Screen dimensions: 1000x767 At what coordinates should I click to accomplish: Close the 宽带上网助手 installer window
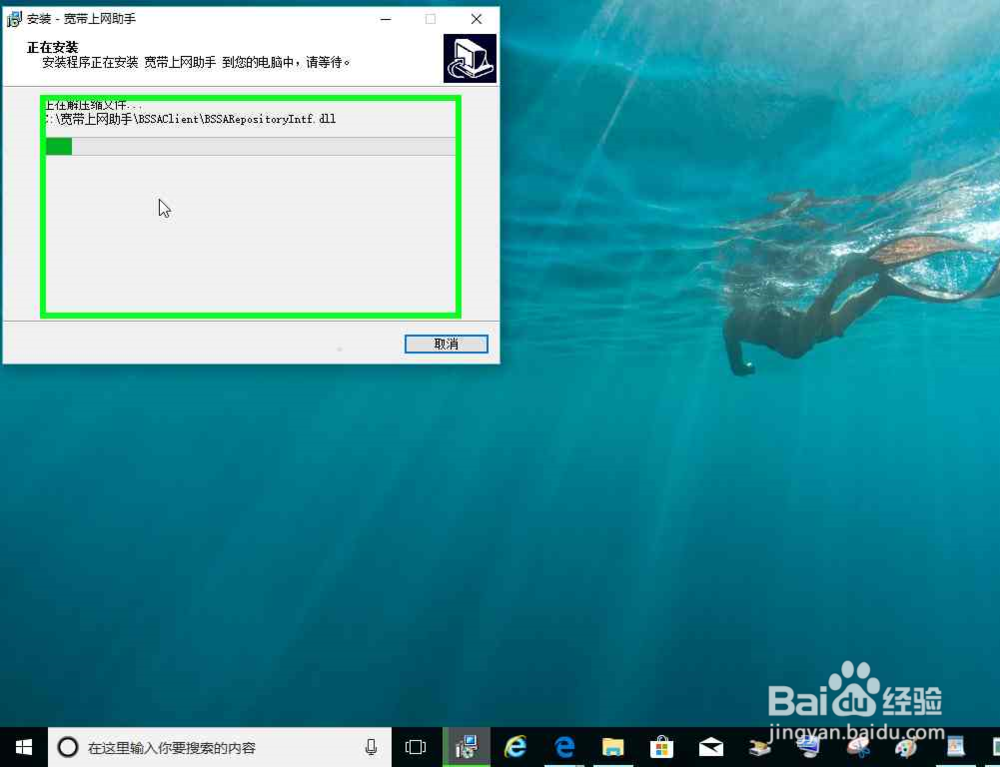tap(476, 19)
